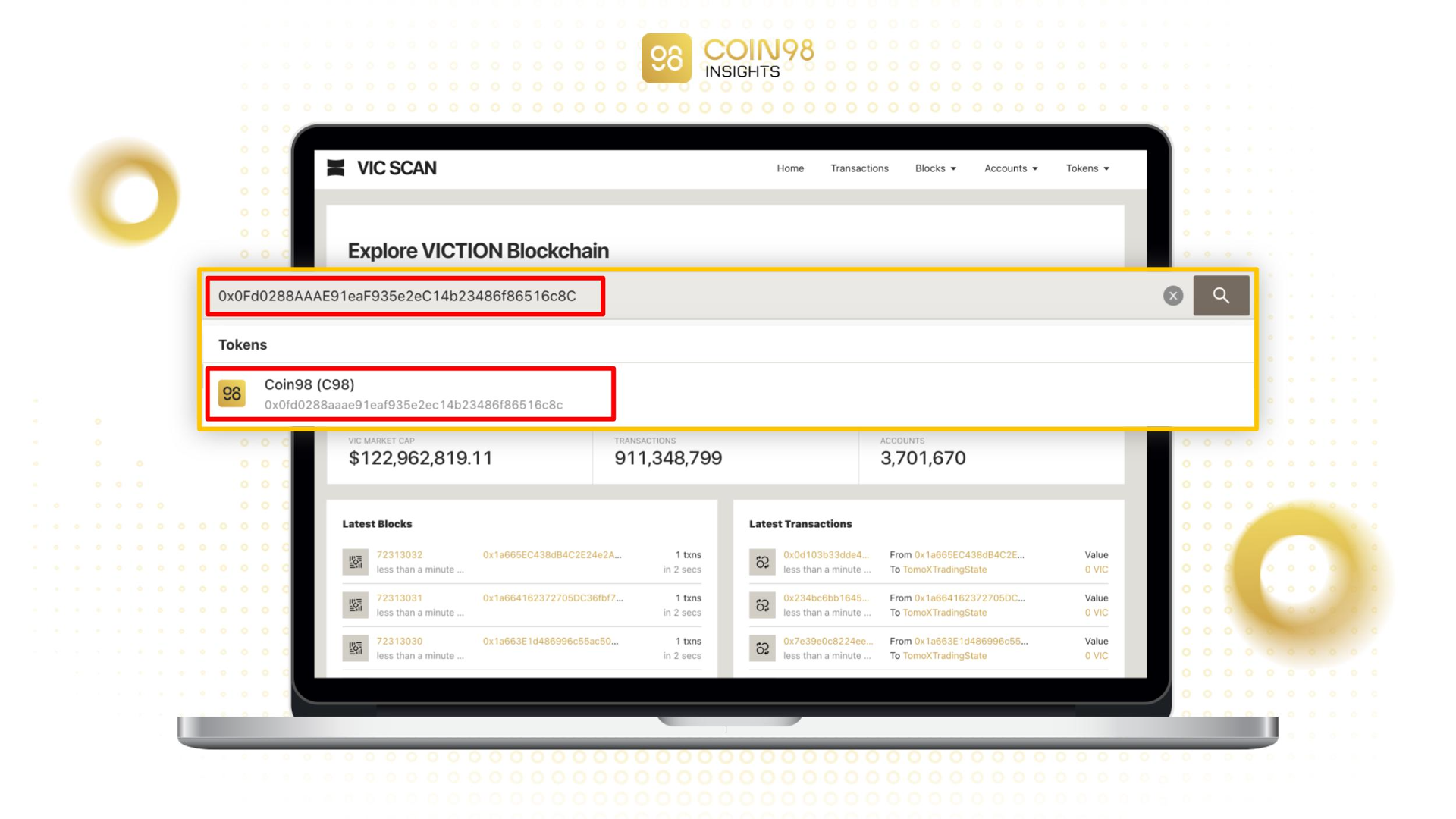The height and width of the screenshot is (819, 1456).
Task: Open TomoXTradingState in second transaction row
Action: [x=945, y=613]
